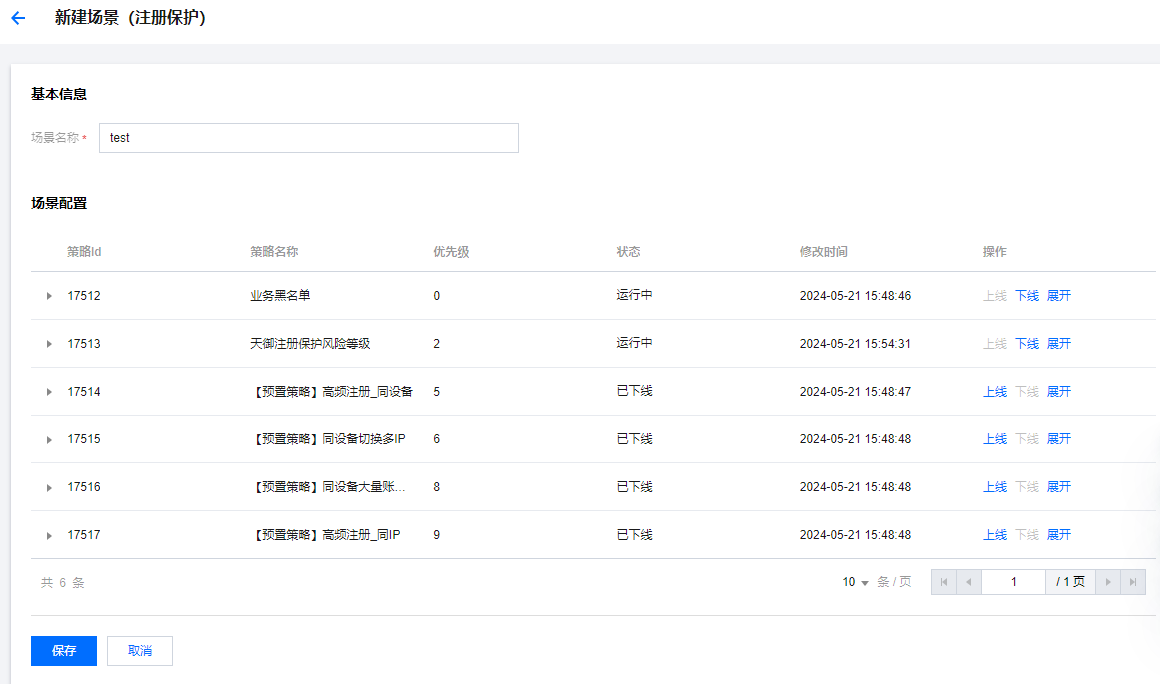Select policy name 【预置策略】同设备切换多IP
Viewport: 1160px width, 684px height.
[328, 439]
